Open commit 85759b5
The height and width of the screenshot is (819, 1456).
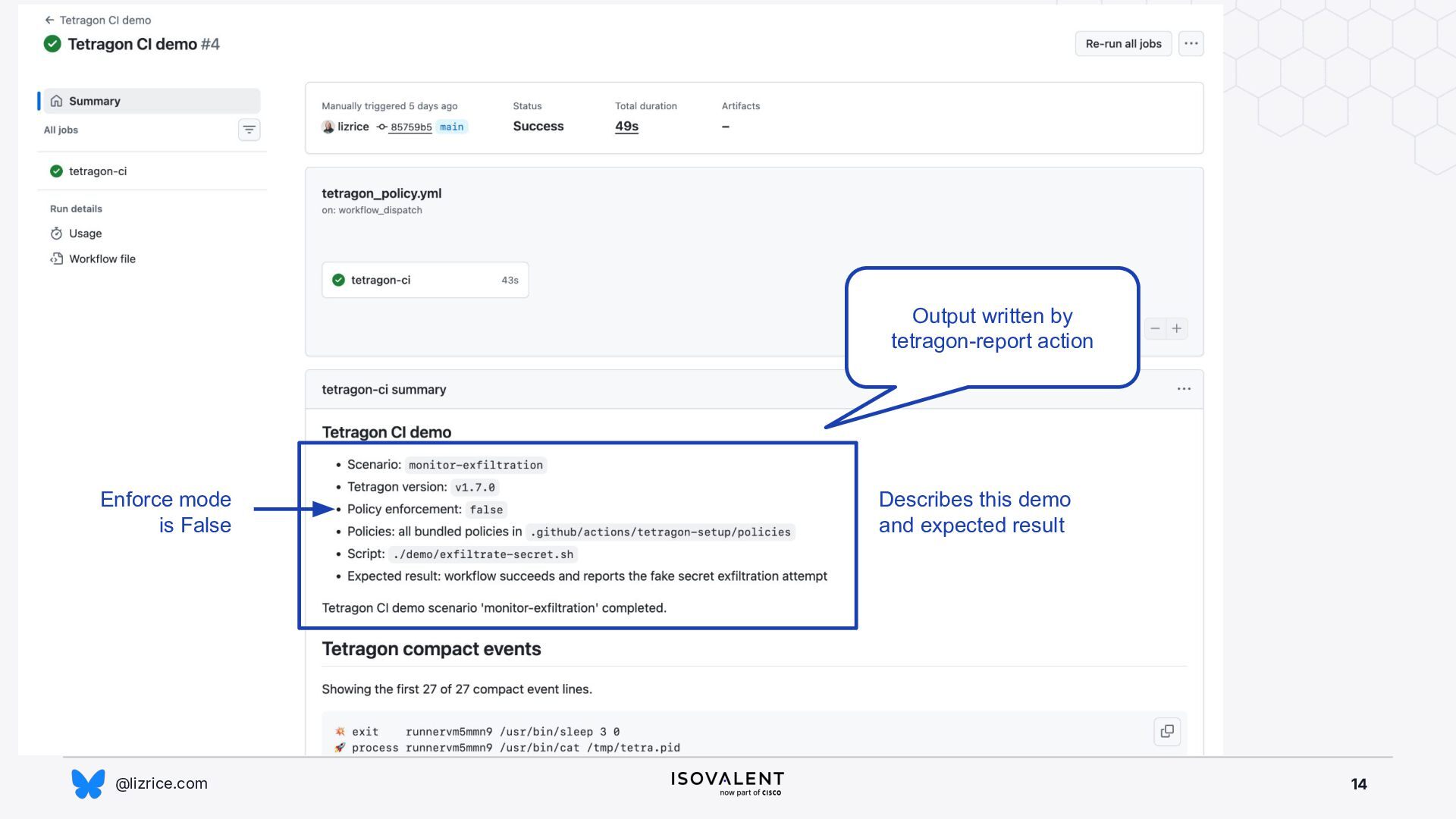coord(411,127)
